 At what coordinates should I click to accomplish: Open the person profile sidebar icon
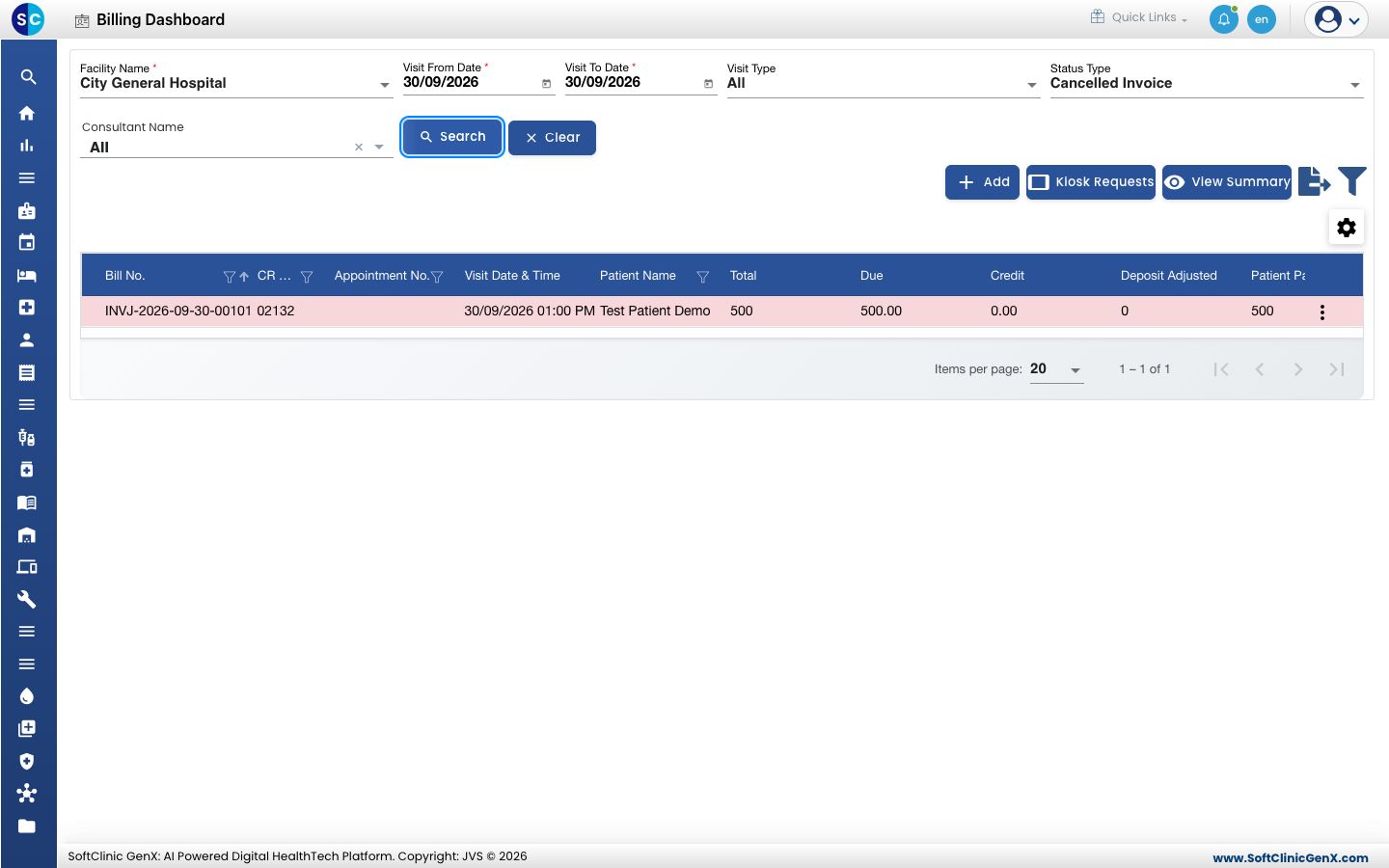(x=27, y=339)
